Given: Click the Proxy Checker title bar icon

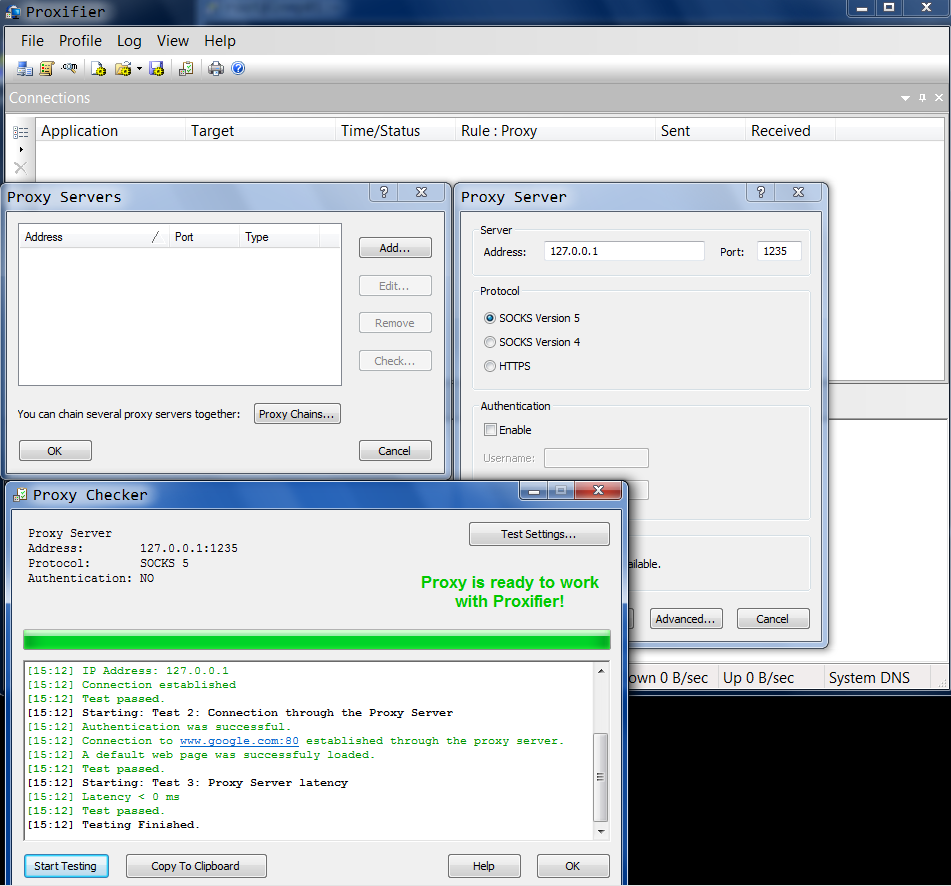Looking at the screenshot, I should tap(21, 495).
